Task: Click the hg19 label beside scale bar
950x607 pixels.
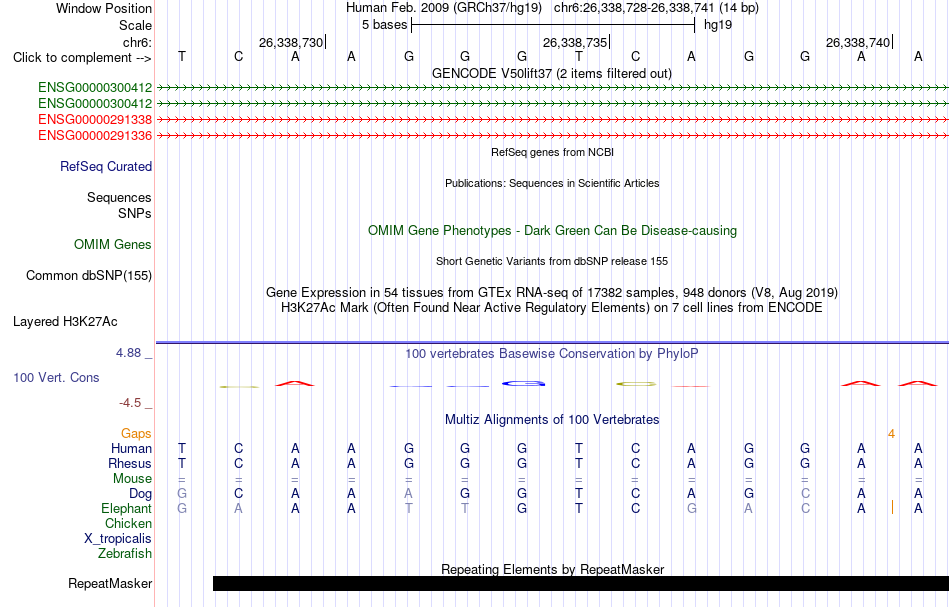Action: (x=718, y=25)
